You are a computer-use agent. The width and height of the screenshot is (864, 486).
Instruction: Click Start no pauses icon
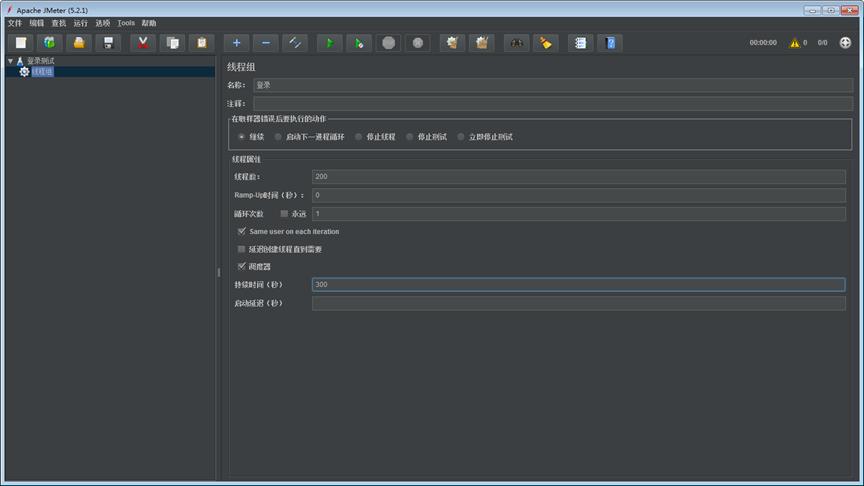(x=359, y=43)
